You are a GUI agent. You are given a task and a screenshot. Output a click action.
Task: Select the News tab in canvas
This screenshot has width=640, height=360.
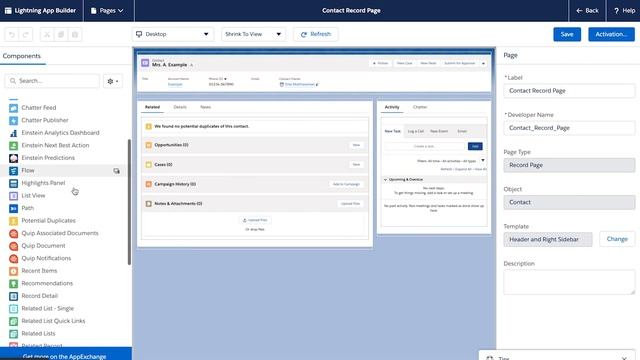pyautogui.click(x=206, y=107)
